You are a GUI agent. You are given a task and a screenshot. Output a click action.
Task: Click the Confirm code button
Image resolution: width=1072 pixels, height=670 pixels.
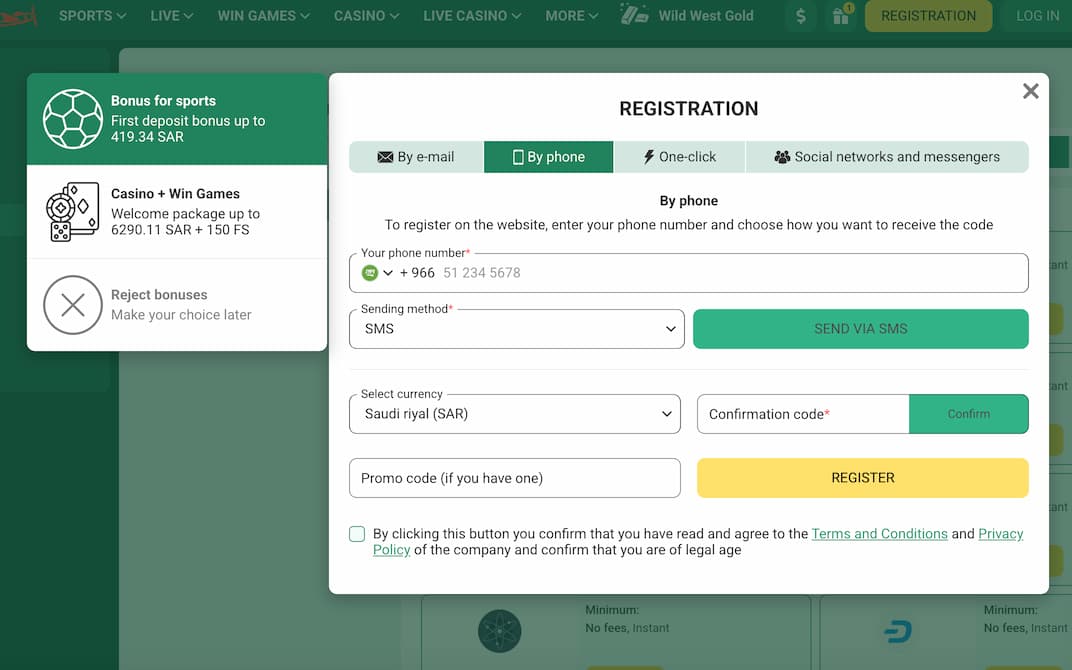(x=969, y=414)
